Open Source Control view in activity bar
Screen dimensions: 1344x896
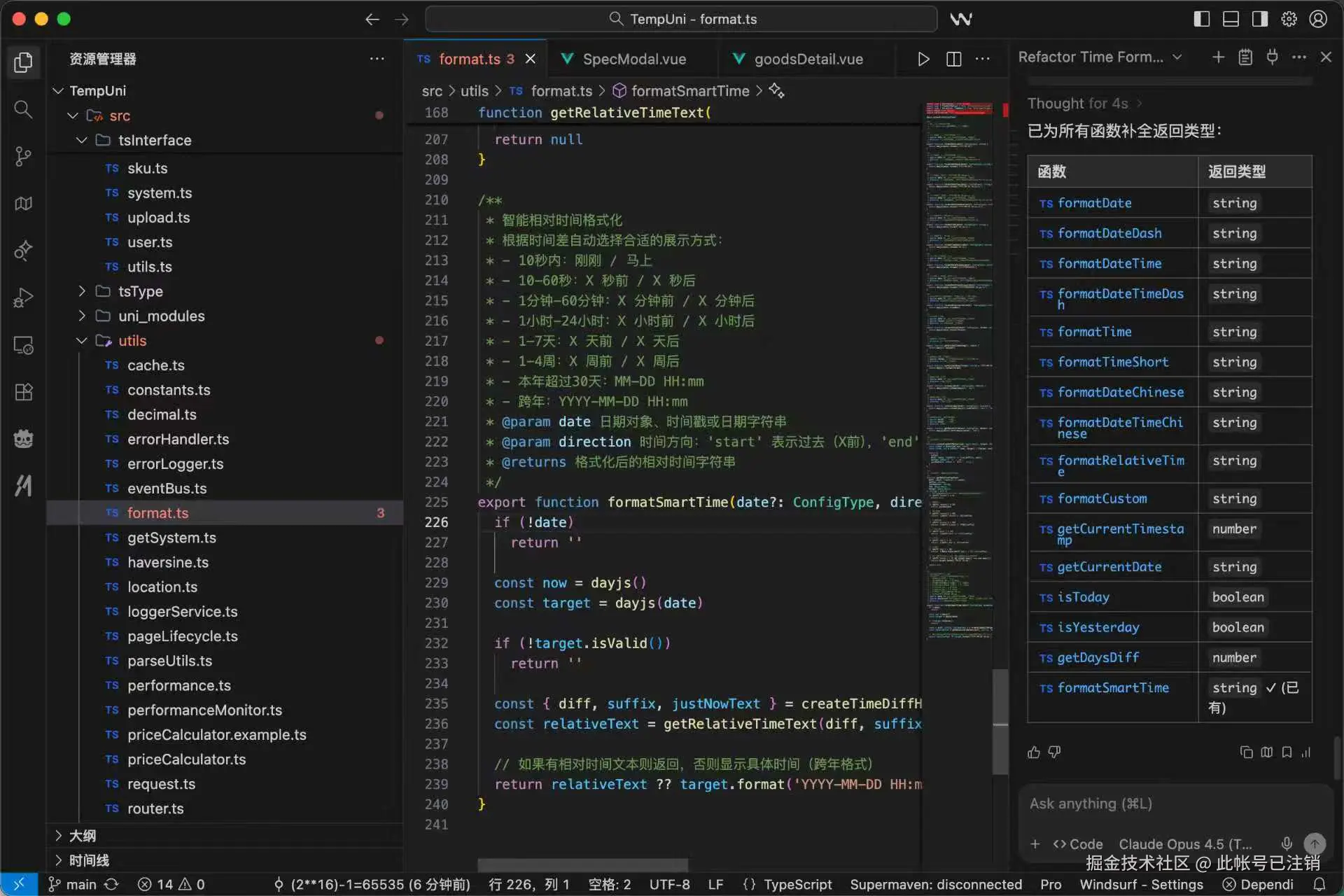23,156
